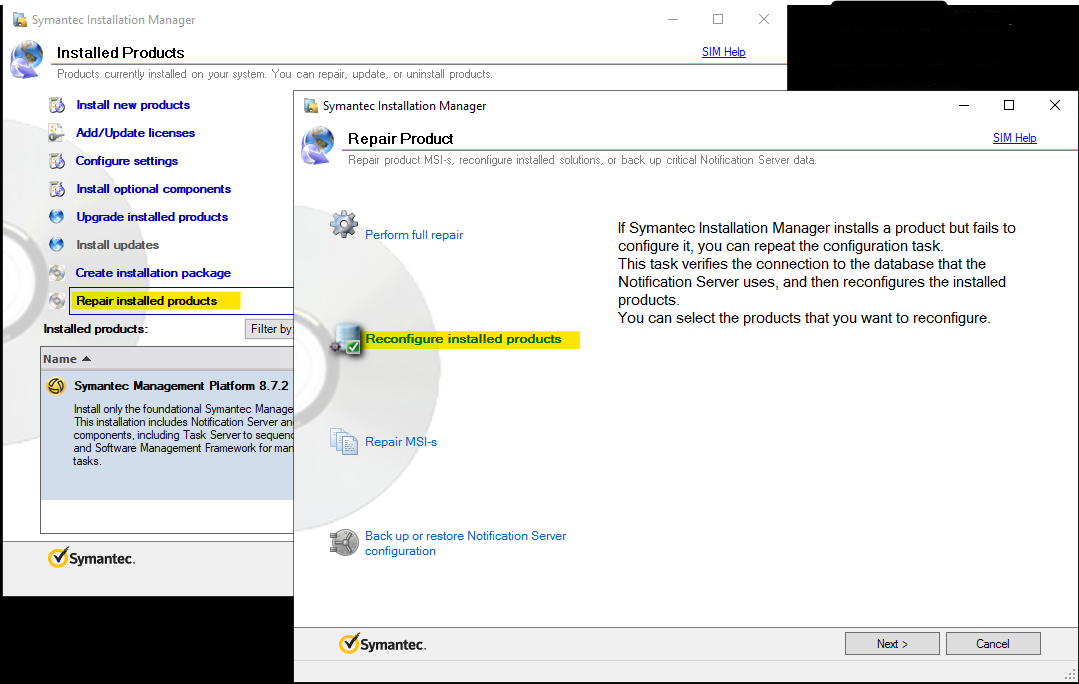Viewport: 1079px width, 684px height.
Task: Open SIM Help in Repair Product window
Action: 1014,138
